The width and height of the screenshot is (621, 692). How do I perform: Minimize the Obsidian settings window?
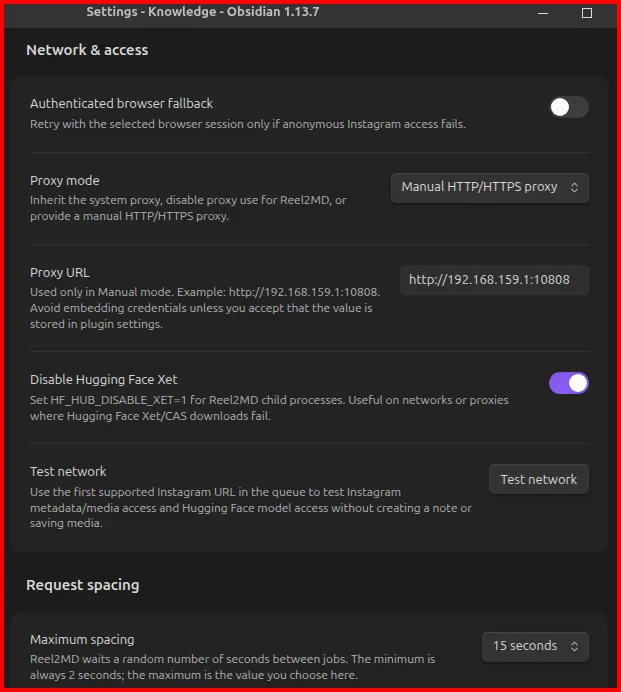pyautogui.click(x=543, y=13)
